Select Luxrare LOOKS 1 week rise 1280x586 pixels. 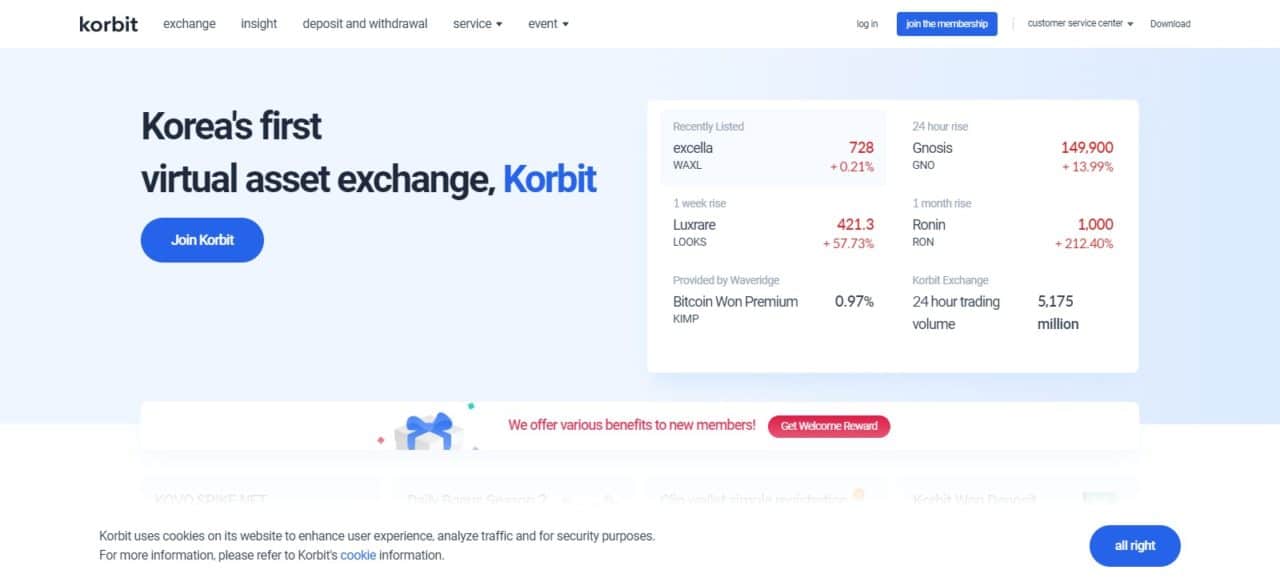pos(773,225)
